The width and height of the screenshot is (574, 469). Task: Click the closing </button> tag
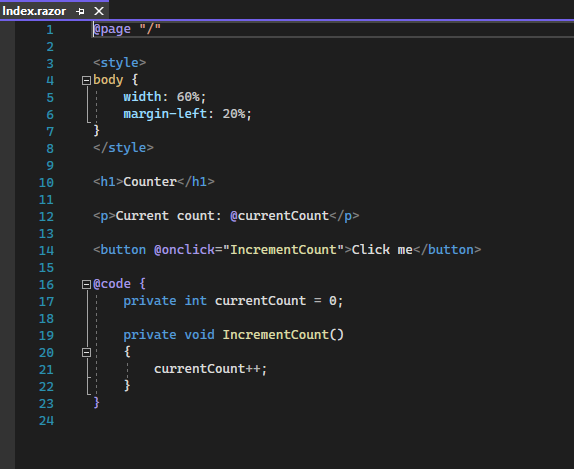pos(447,250)
